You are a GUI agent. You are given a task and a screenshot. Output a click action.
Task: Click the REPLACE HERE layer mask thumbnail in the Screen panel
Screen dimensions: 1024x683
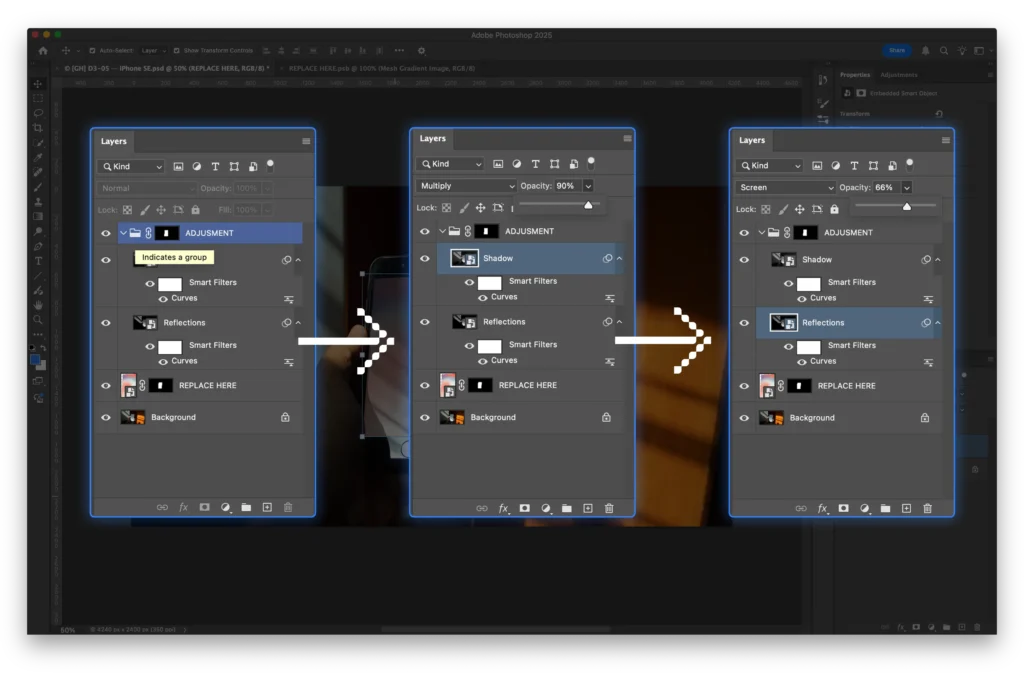coord(799,386)
